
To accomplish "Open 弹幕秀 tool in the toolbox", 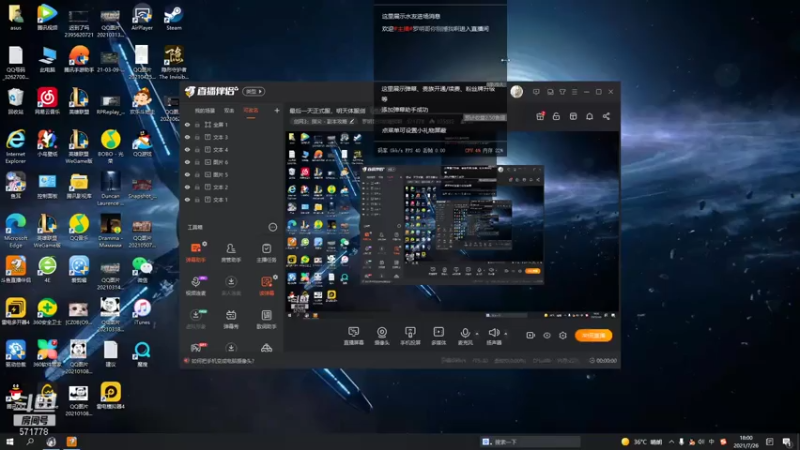I will [231, 318].
